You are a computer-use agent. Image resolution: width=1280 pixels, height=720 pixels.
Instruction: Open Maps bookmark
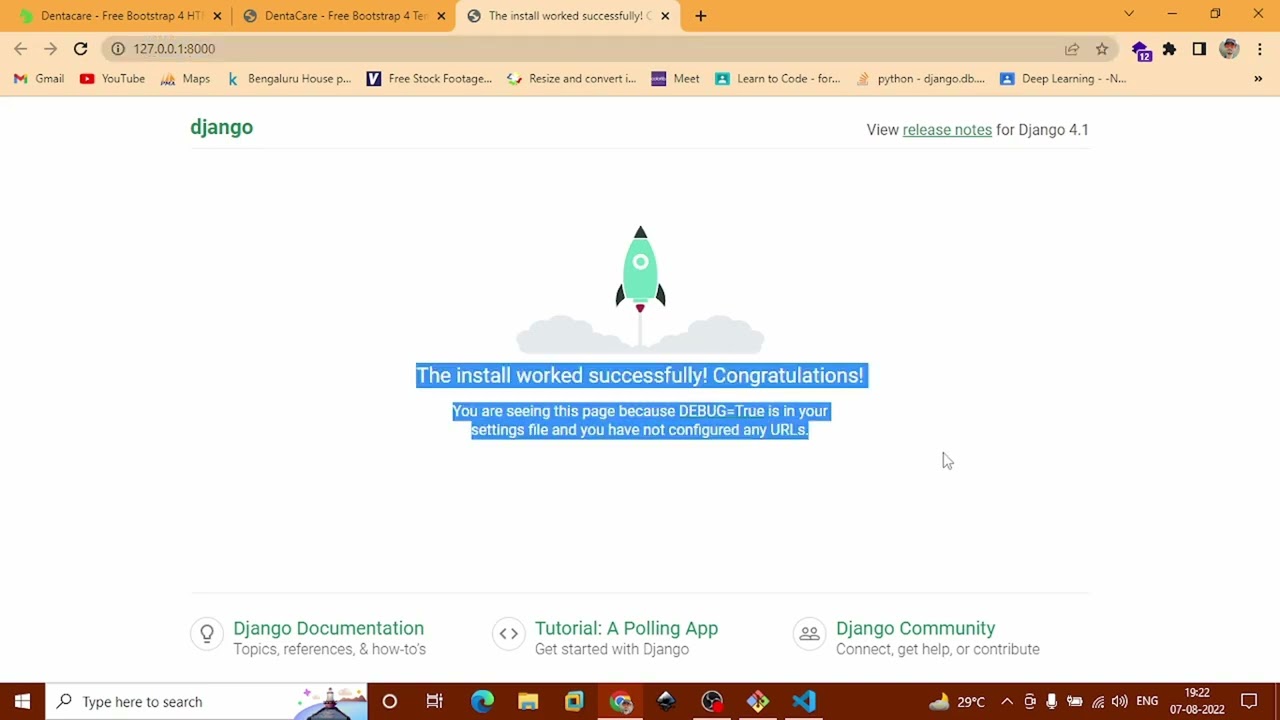click(185, 79)
